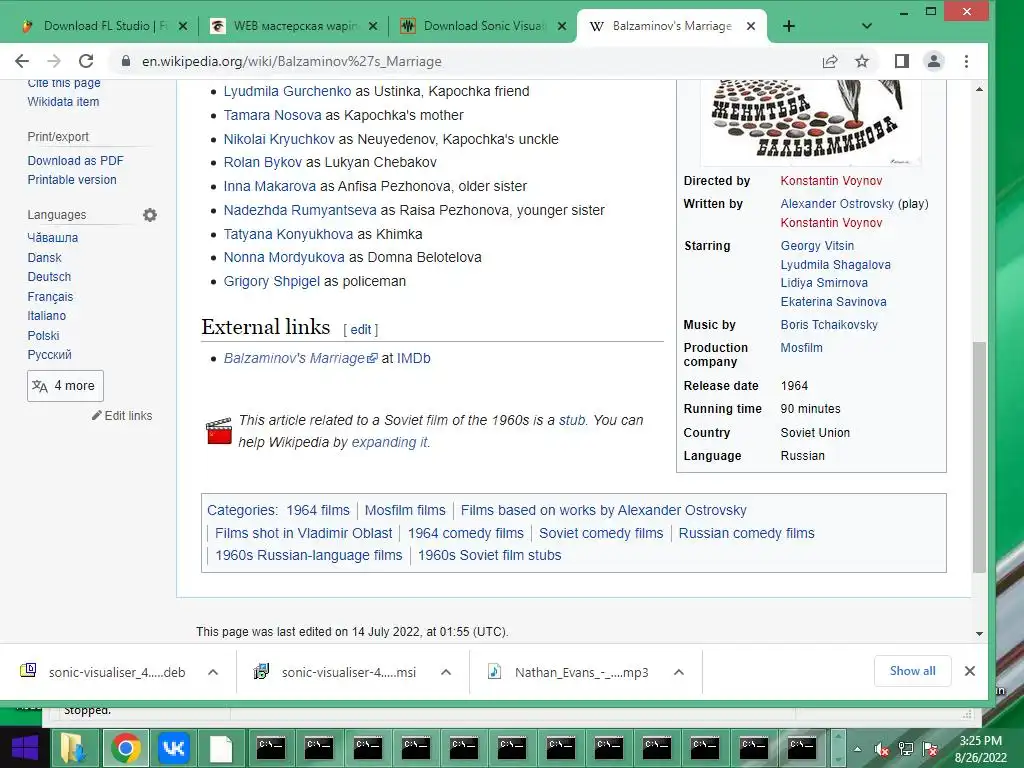Expand options for sonic-visualiser msi download
This screenshot has width=1024, height=768.
(446, 672)
